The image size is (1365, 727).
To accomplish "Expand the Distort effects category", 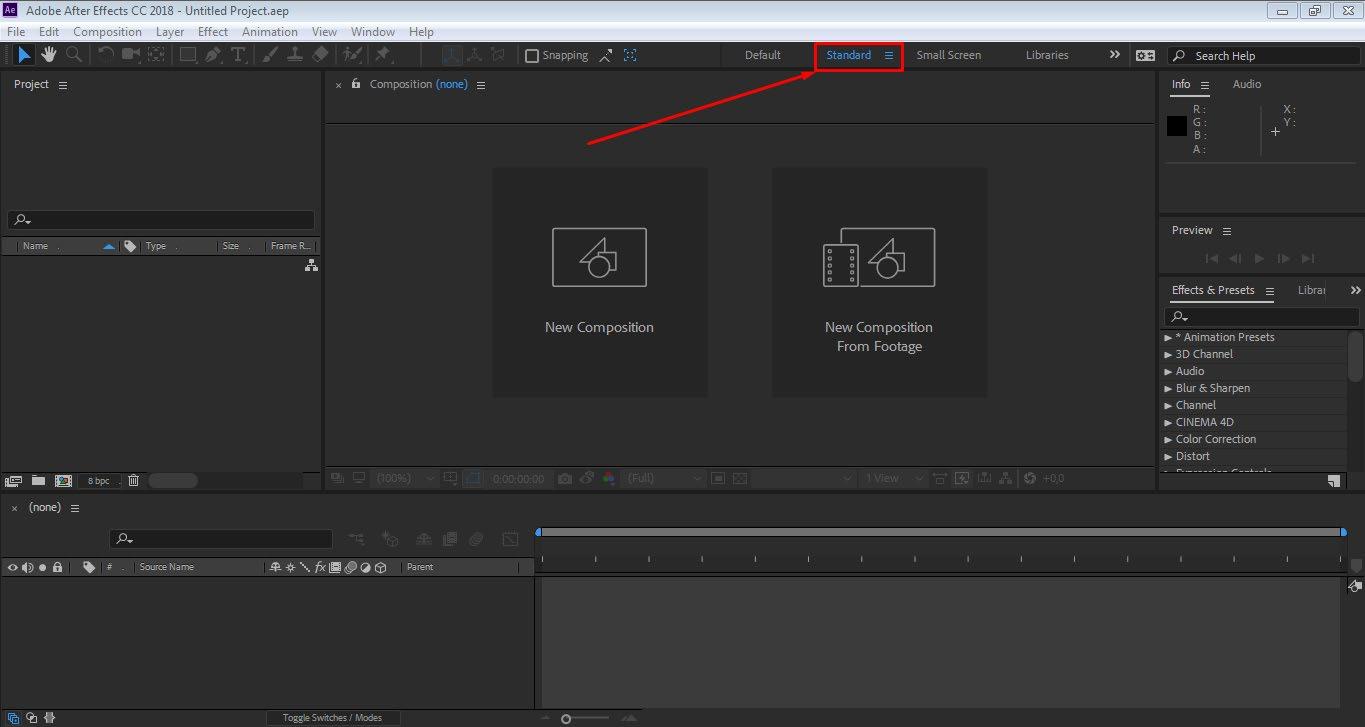I will coord(1168,457).
